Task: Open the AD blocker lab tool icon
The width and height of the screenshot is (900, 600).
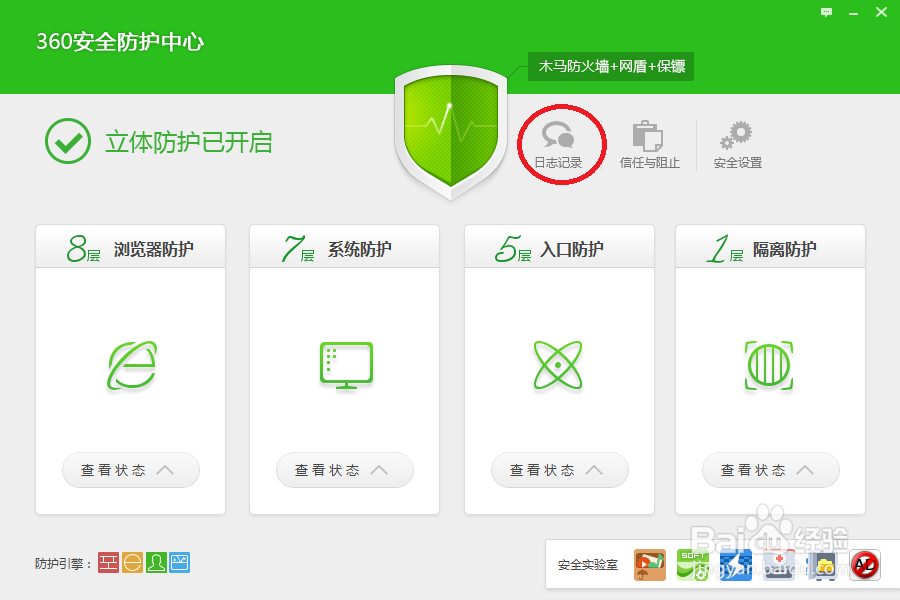Action: click(x=865, y=565)
